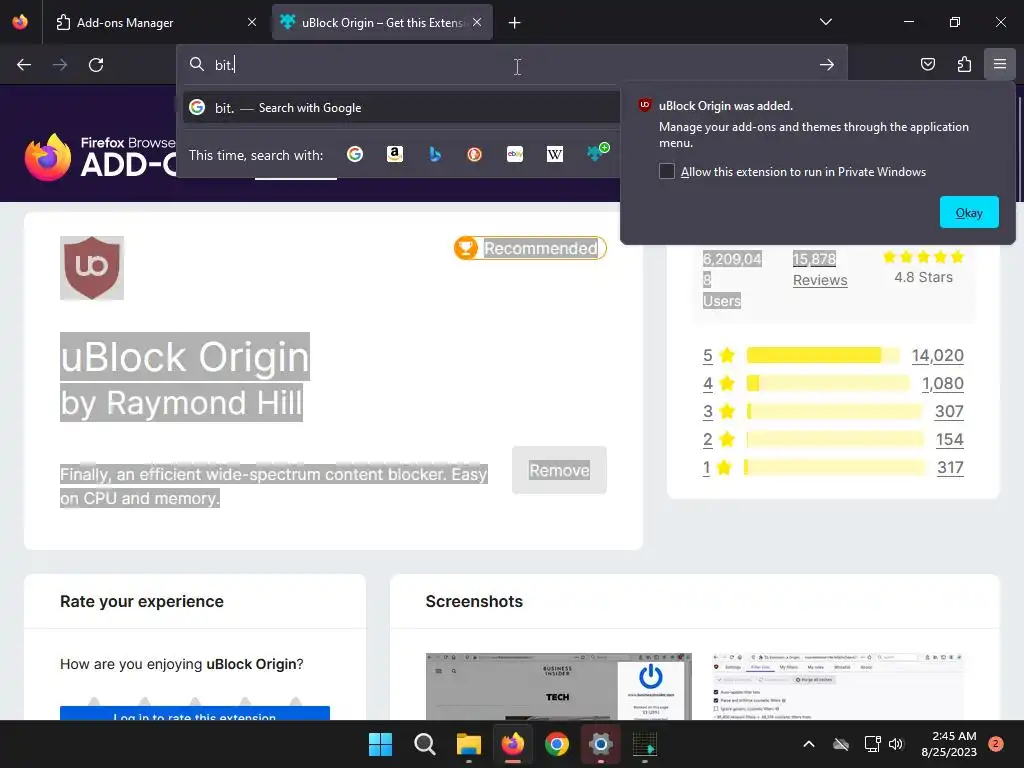Open the first Business Insider screenshot thumbnail
Screen dimensions: 1024x768
(558, 686)
